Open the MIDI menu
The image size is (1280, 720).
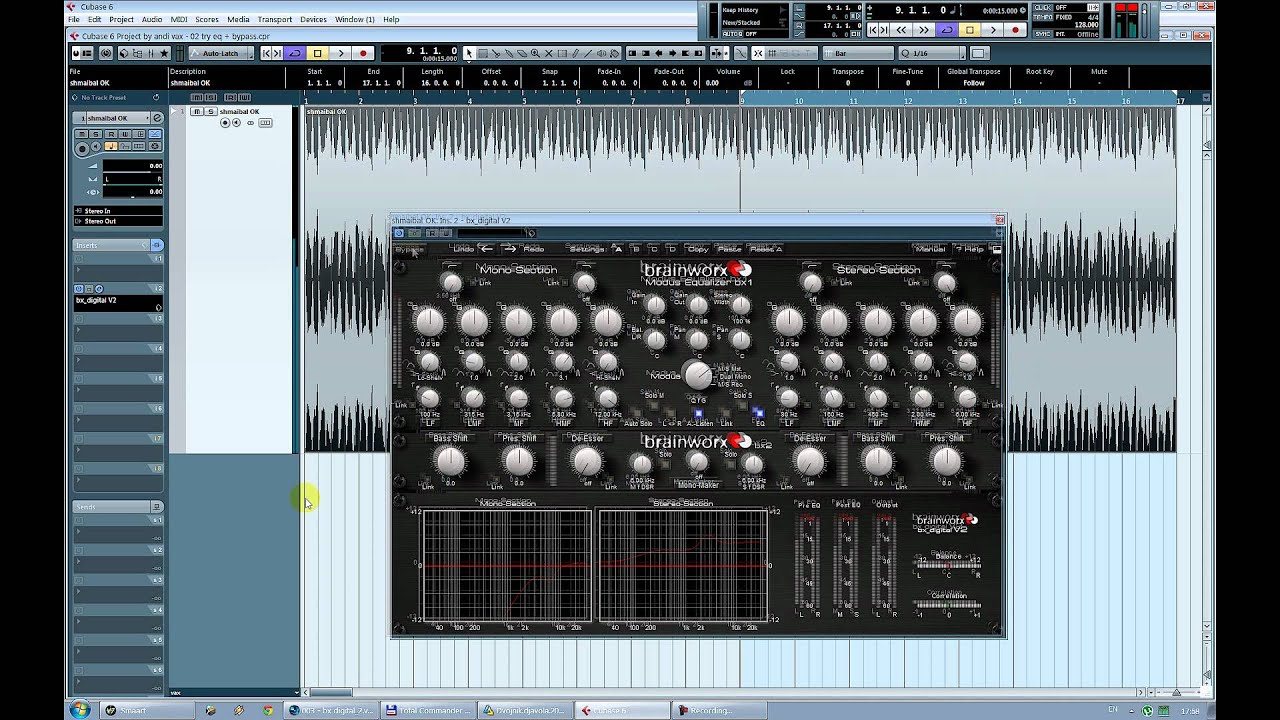click(x=179, y=19)
